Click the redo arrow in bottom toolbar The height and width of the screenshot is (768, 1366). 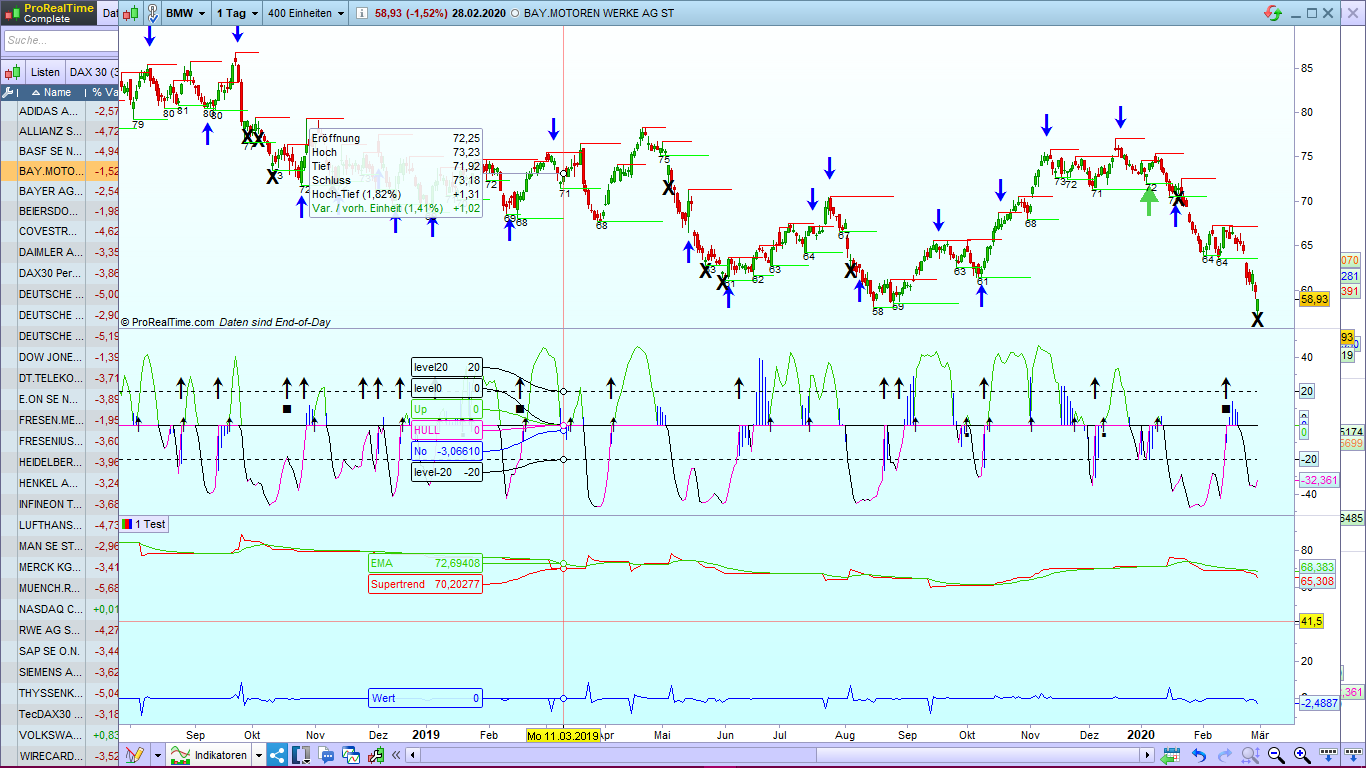pos(1224,755)
